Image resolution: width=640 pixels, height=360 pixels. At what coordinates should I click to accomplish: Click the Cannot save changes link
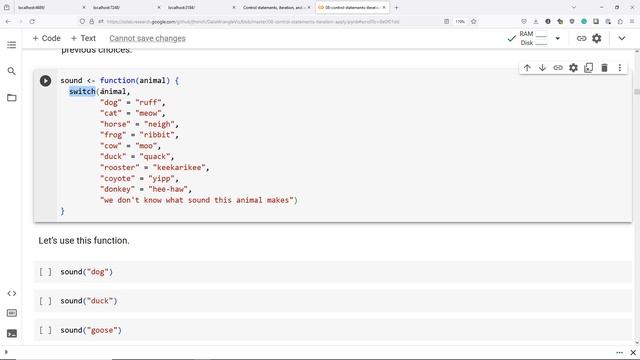click(147, 38)
